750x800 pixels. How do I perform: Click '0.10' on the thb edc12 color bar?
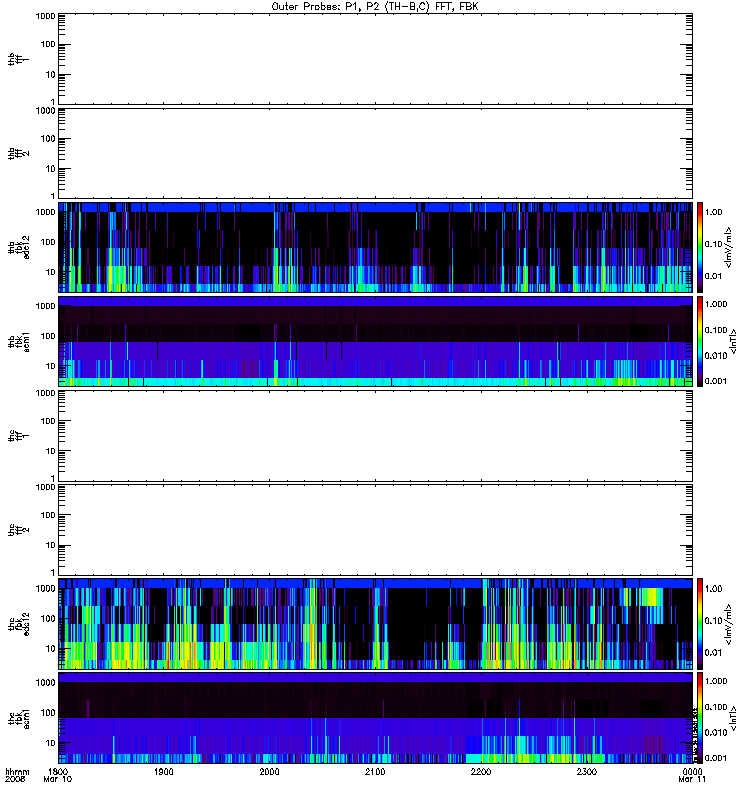(x=714, y=244)
